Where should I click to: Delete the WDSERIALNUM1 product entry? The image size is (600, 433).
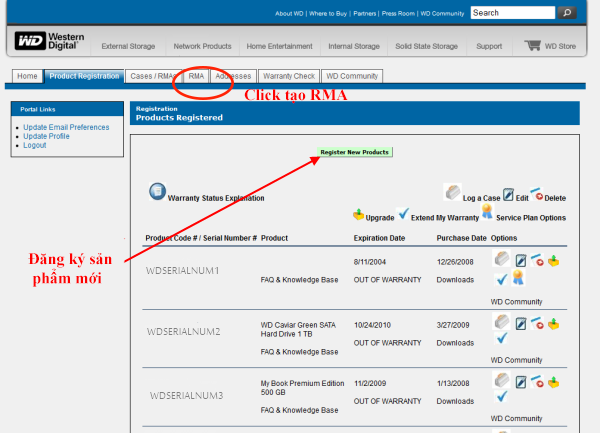(x=537, y=259)
